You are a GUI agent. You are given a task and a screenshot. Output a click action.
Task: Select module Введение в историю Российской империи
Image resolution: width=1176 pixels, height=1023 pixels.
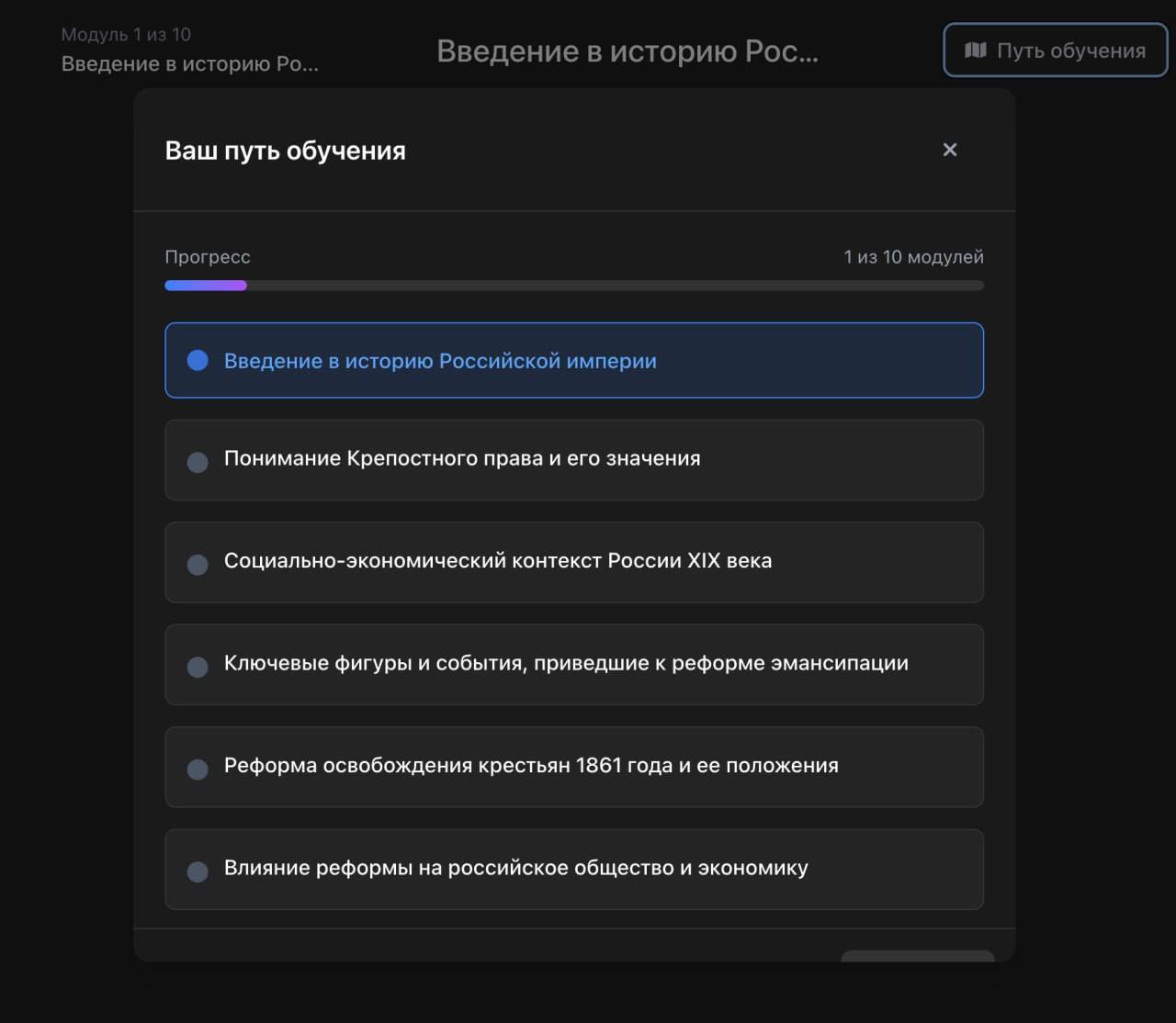574,360
